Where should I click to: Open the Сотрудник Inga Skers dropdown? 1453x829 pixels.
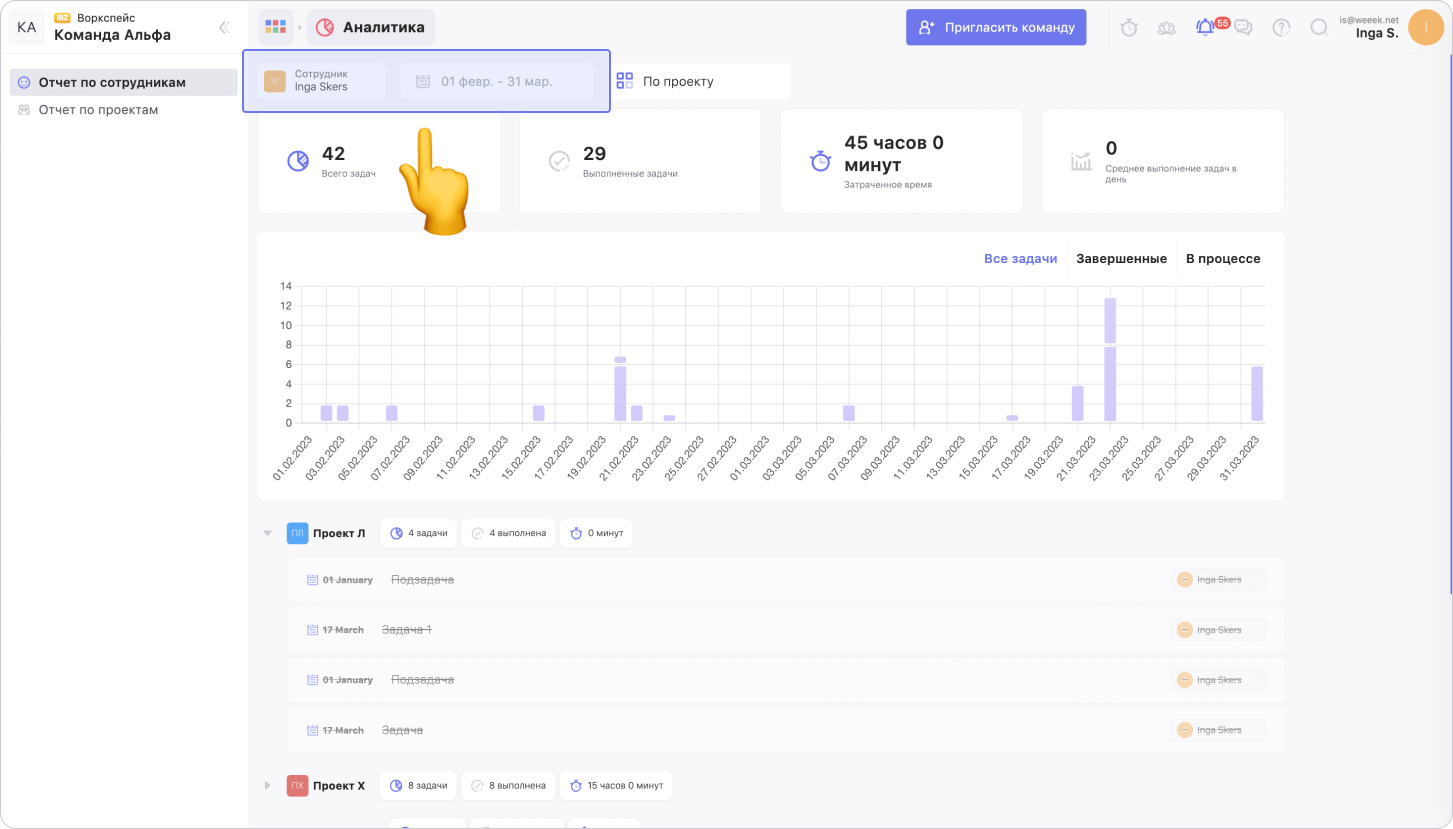point(320,82)
